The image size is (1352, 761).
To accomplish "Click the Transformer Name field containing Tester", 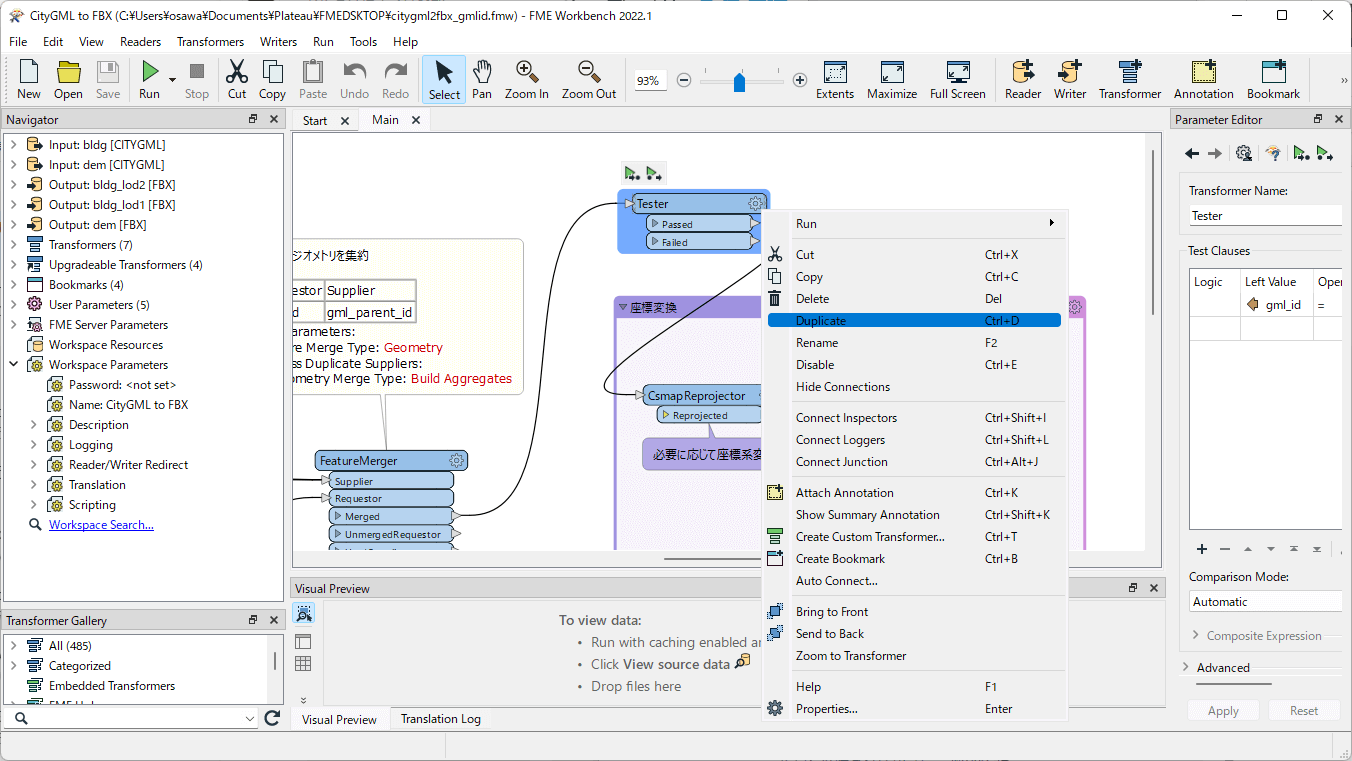I will pyautogui.click(x=1265, y=216).
